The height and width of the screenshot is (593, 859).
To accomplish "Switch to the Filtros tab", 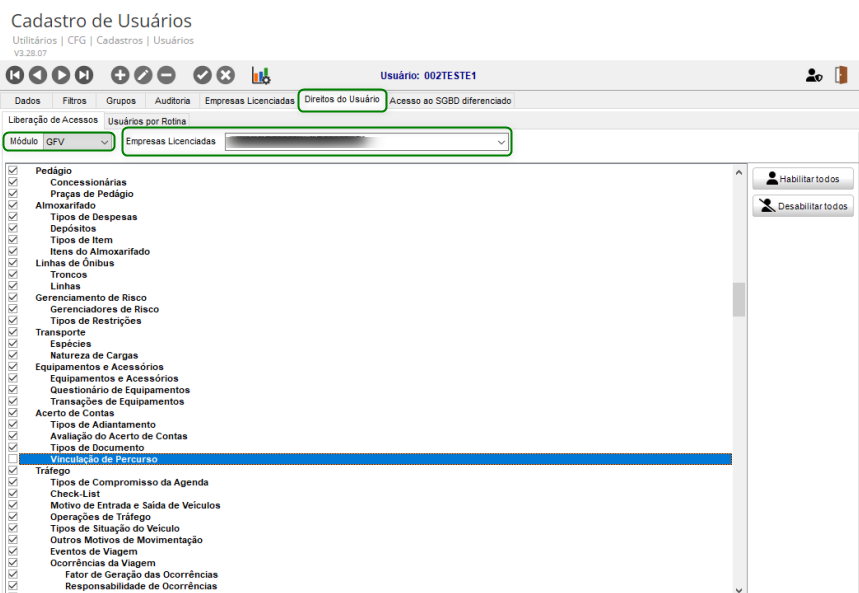I will [75, 101].
